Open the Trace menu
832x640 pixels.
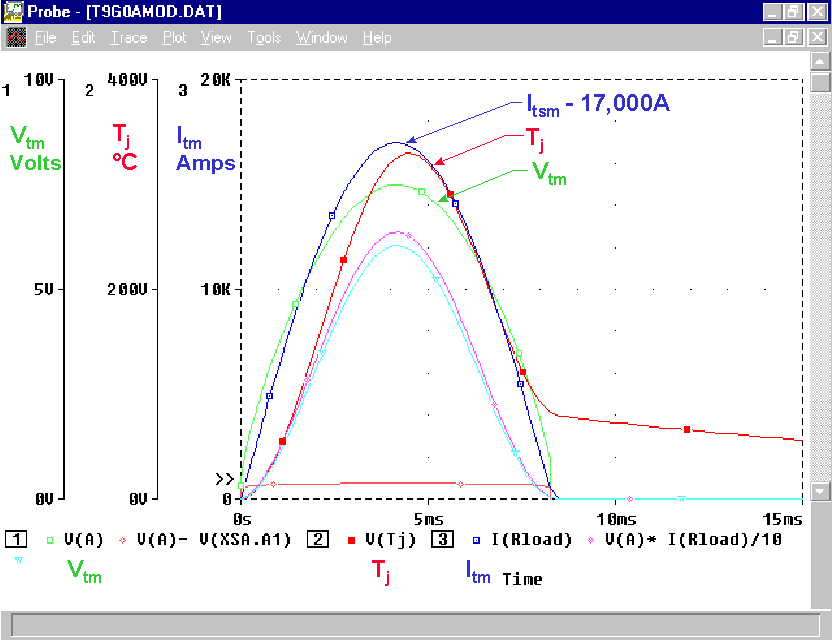click(128, 38)
